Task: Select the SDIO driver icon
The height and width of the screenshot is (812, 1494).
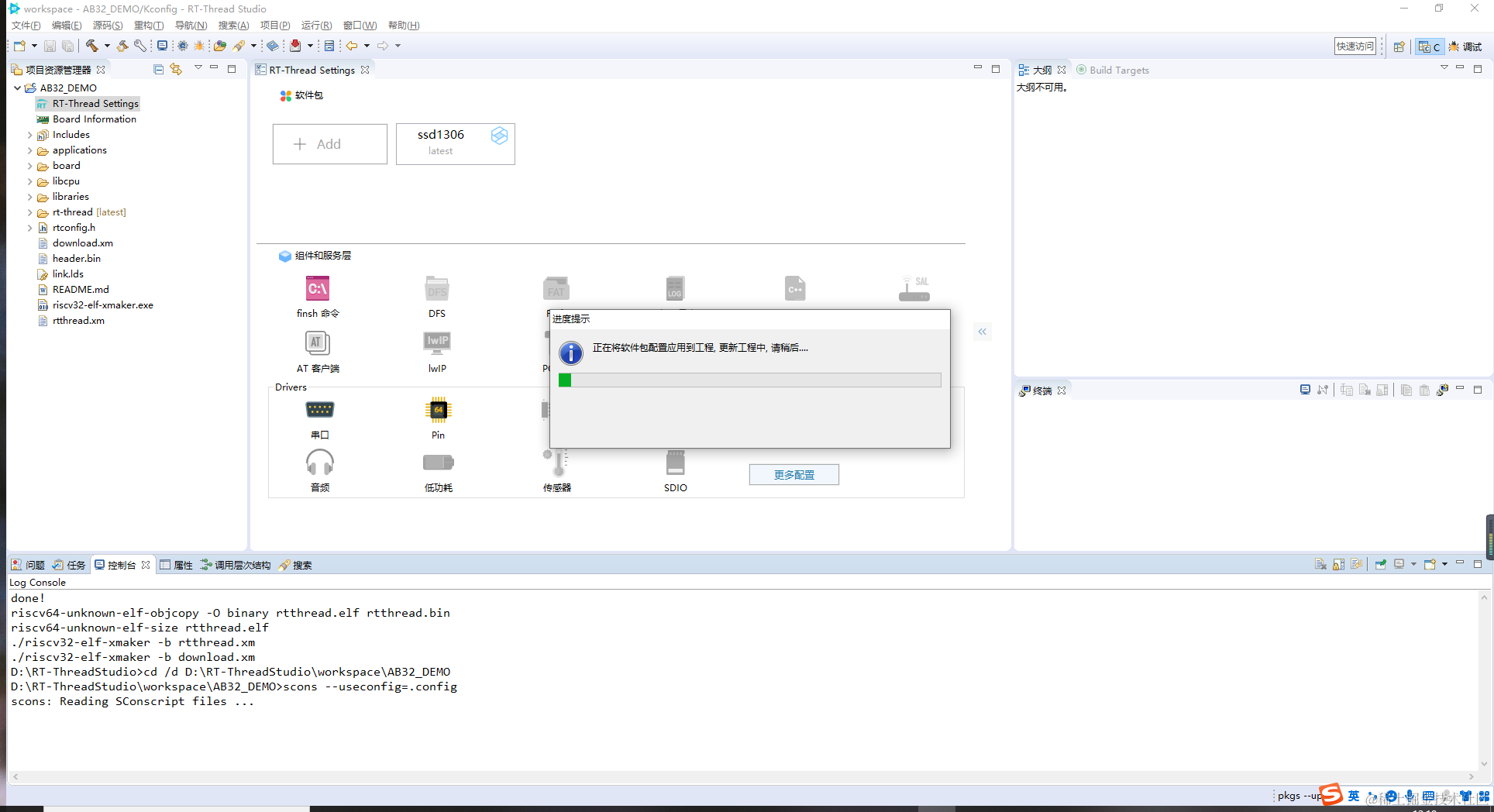Action: click(676, 463)
